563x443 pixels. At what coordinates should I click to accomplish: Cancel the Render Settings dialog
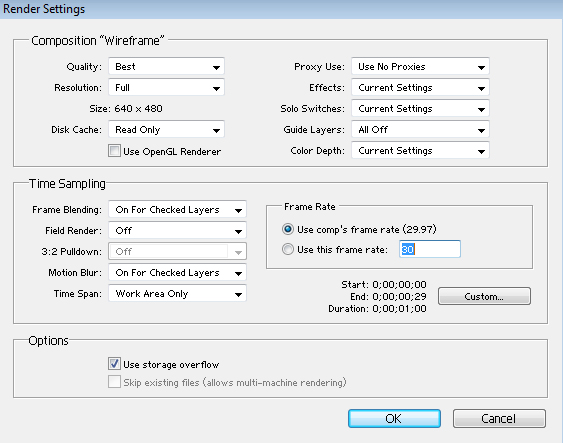pyautogui.click(x=499, y=419)
